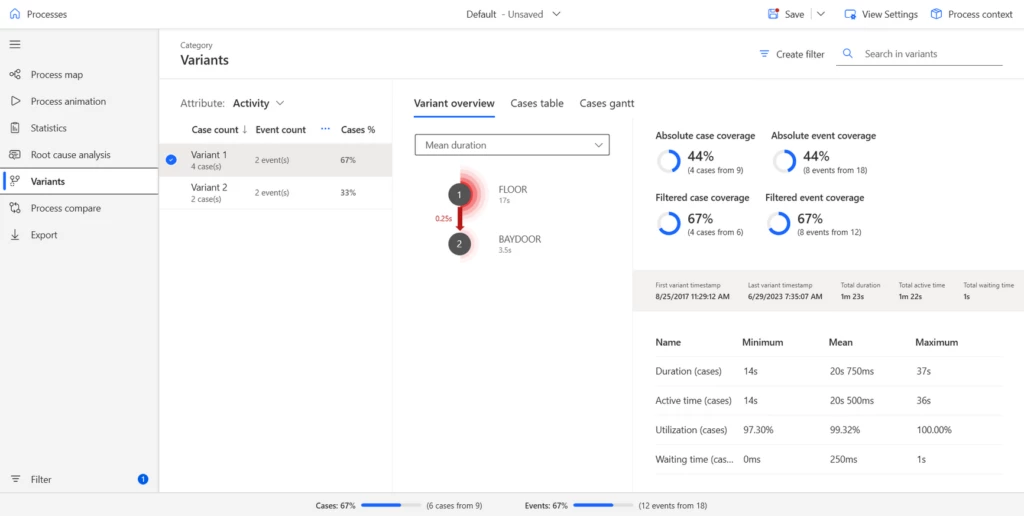Open Process compare in the sidebar
Image resolution: width=1024 pixels, height=516 pixels.
[65, 208]
